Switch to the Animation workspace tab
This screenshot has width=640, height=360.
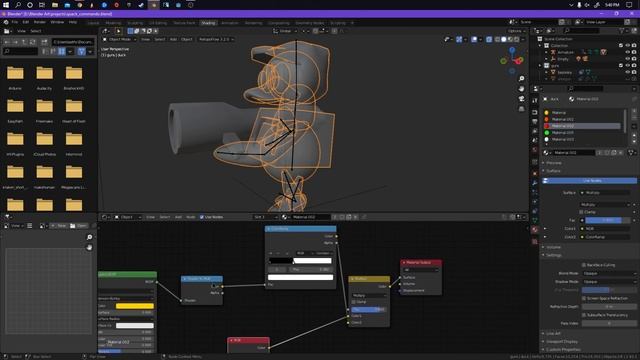pyautogui.click(x=229, y=23)
